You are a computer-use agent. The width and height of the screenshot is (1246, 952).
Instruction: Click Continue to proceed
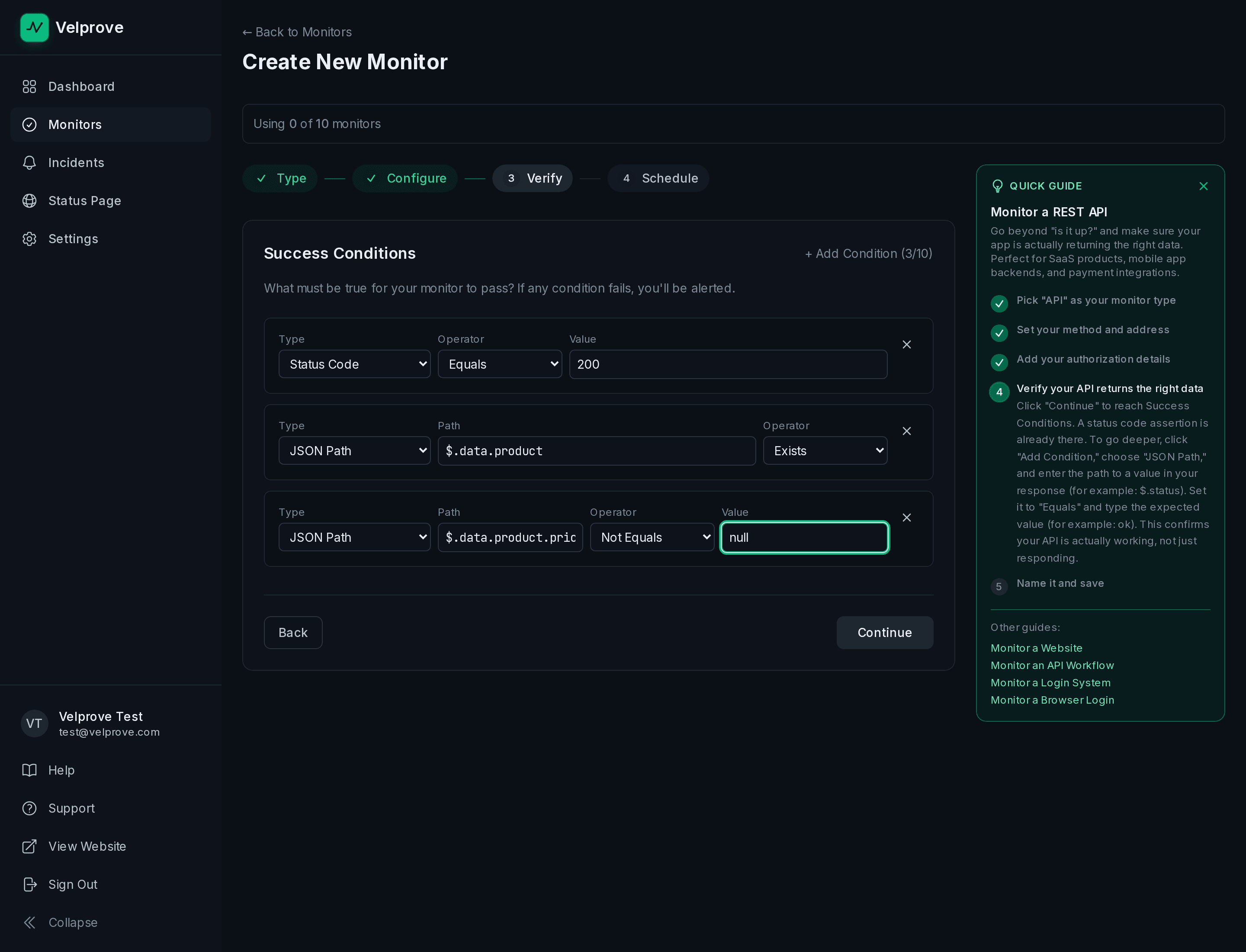[884, 632]
